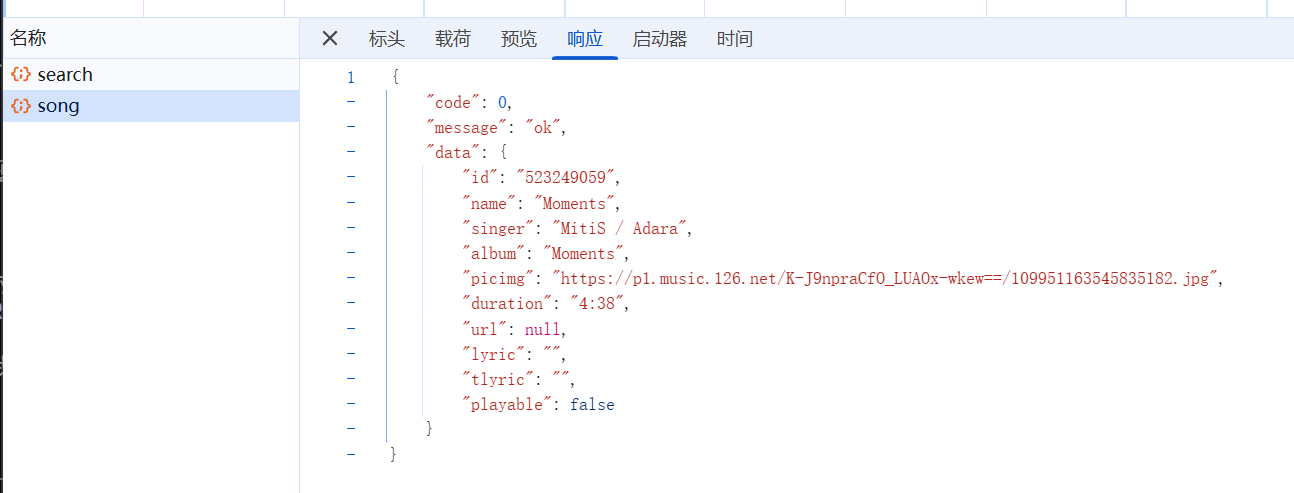Switch to the 启动器 tab

pos(660,40)
